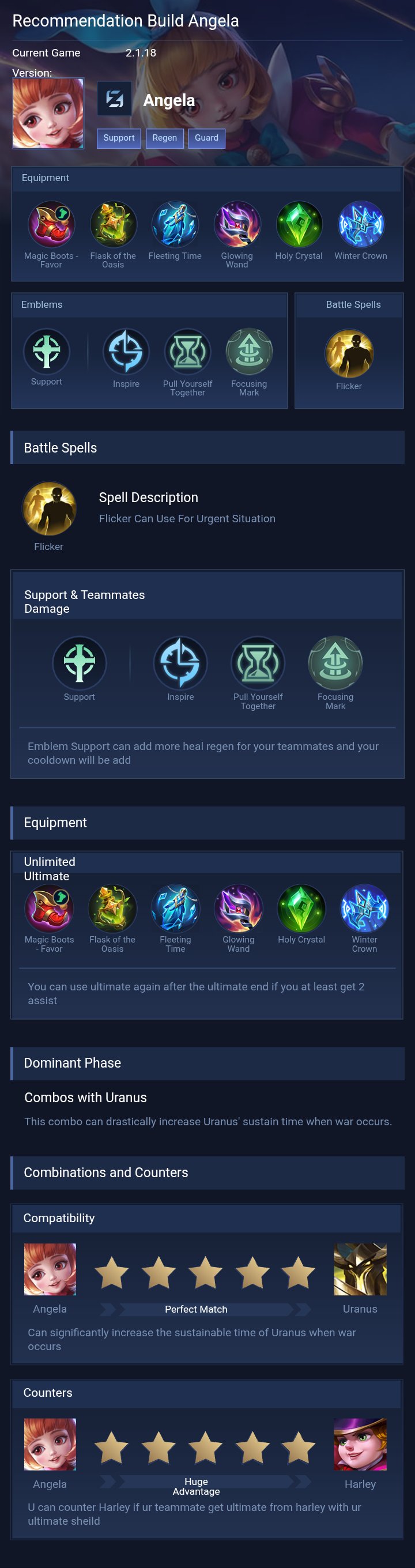
Task: Select Pull Yourself Together talent in Emblems panel
Action: pyautogui.click(x=187, y=351)
